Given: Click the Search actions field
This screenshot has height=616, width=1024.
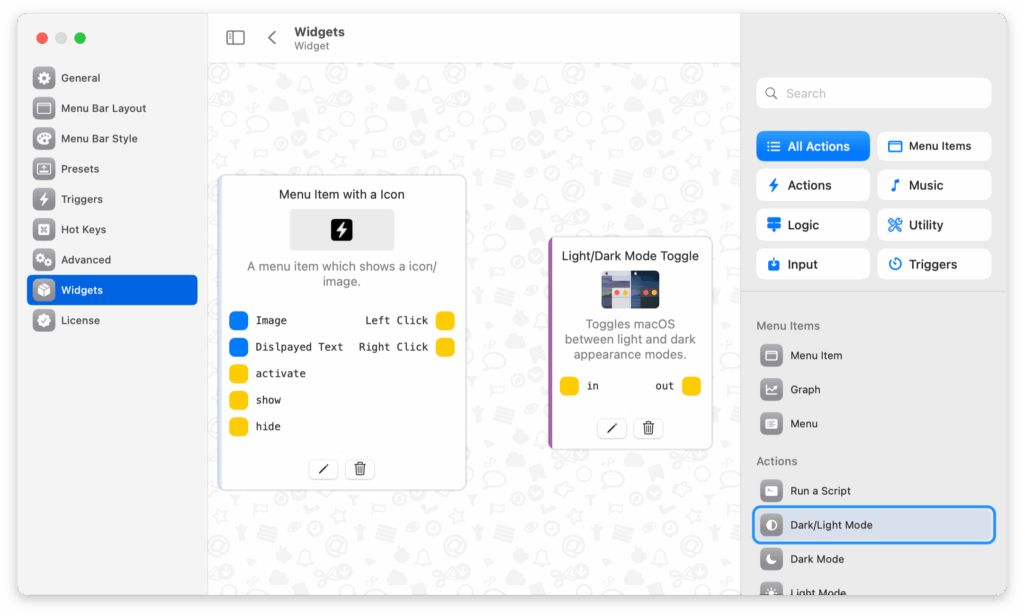Looking at the screenshot, I should coord(874,94).
